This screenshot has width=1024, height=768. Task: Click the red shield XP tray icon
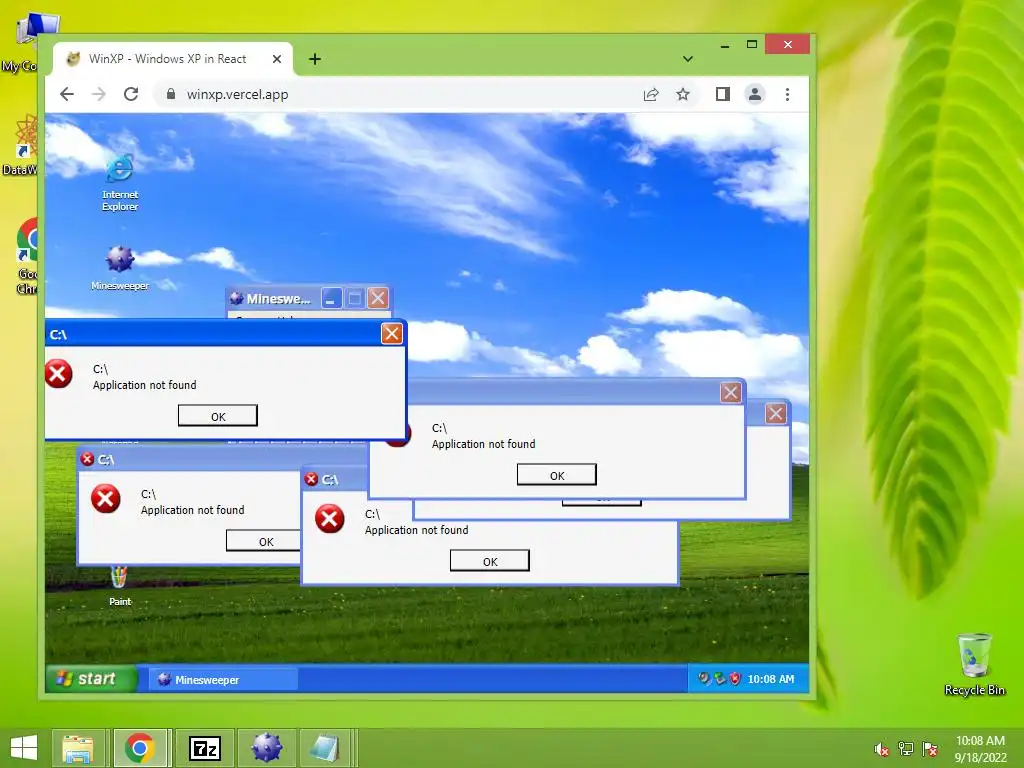point(735,679)
